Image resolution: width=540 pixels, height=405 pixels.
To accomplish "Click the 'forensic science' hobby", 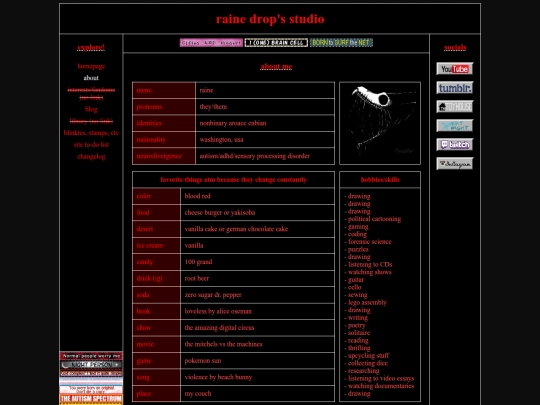I will coord(368,242).
